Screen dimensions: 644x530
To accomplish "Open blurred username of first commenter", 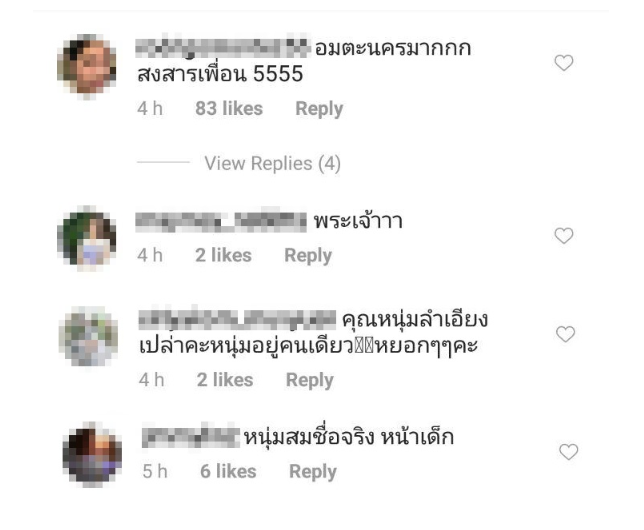I will pyautogui.click(x=222, y=48).
